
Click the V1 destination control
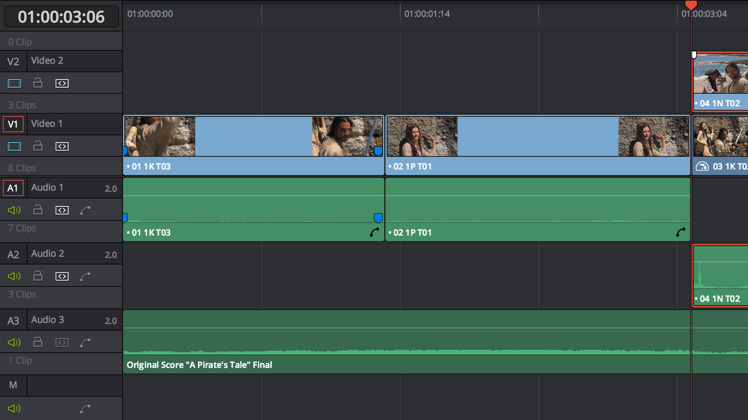pyautogui.click(x=13, y=124)
